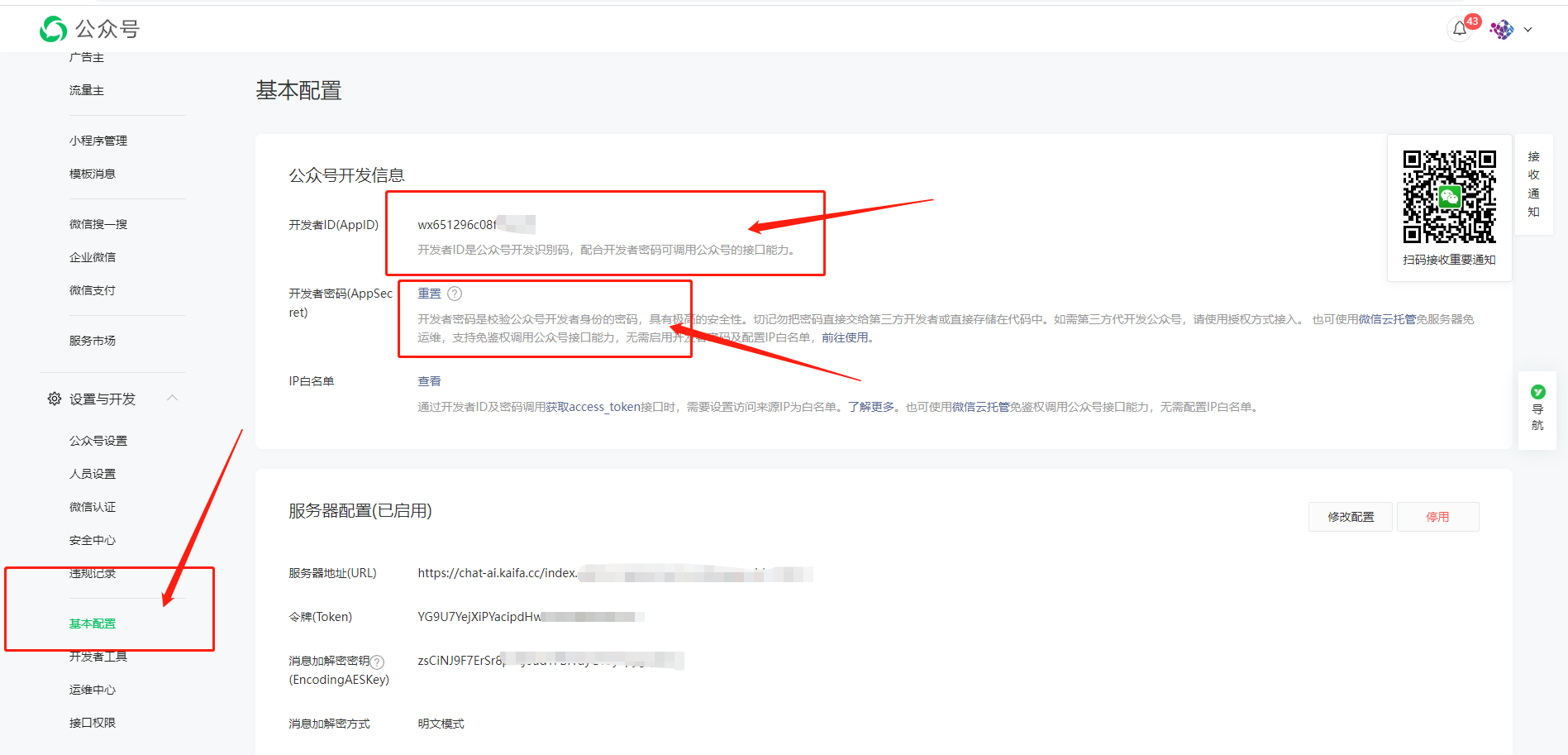This screenshot has height=755, width=1568.
Task: Click the green 导航 compass icon
Action: (x=1537, y=392)
